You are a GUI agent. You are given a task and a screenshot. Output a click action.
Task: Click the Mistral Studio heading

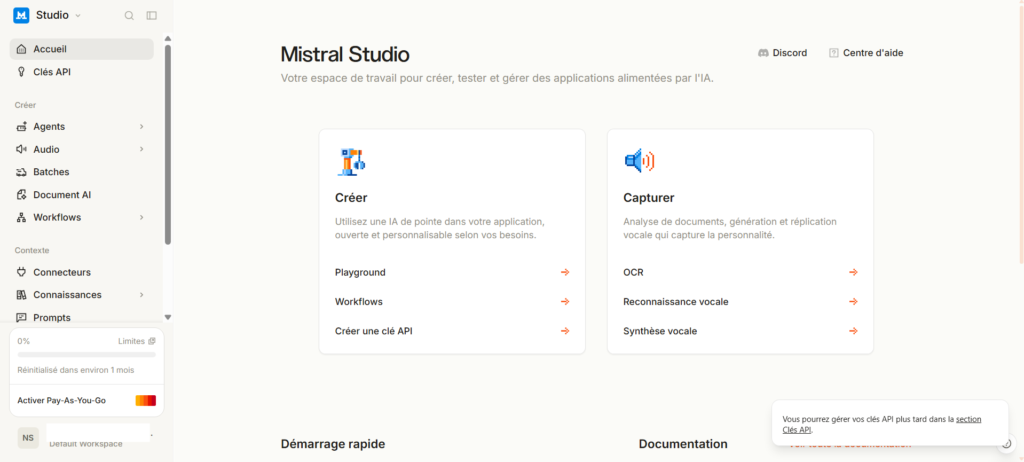point(345,54)
